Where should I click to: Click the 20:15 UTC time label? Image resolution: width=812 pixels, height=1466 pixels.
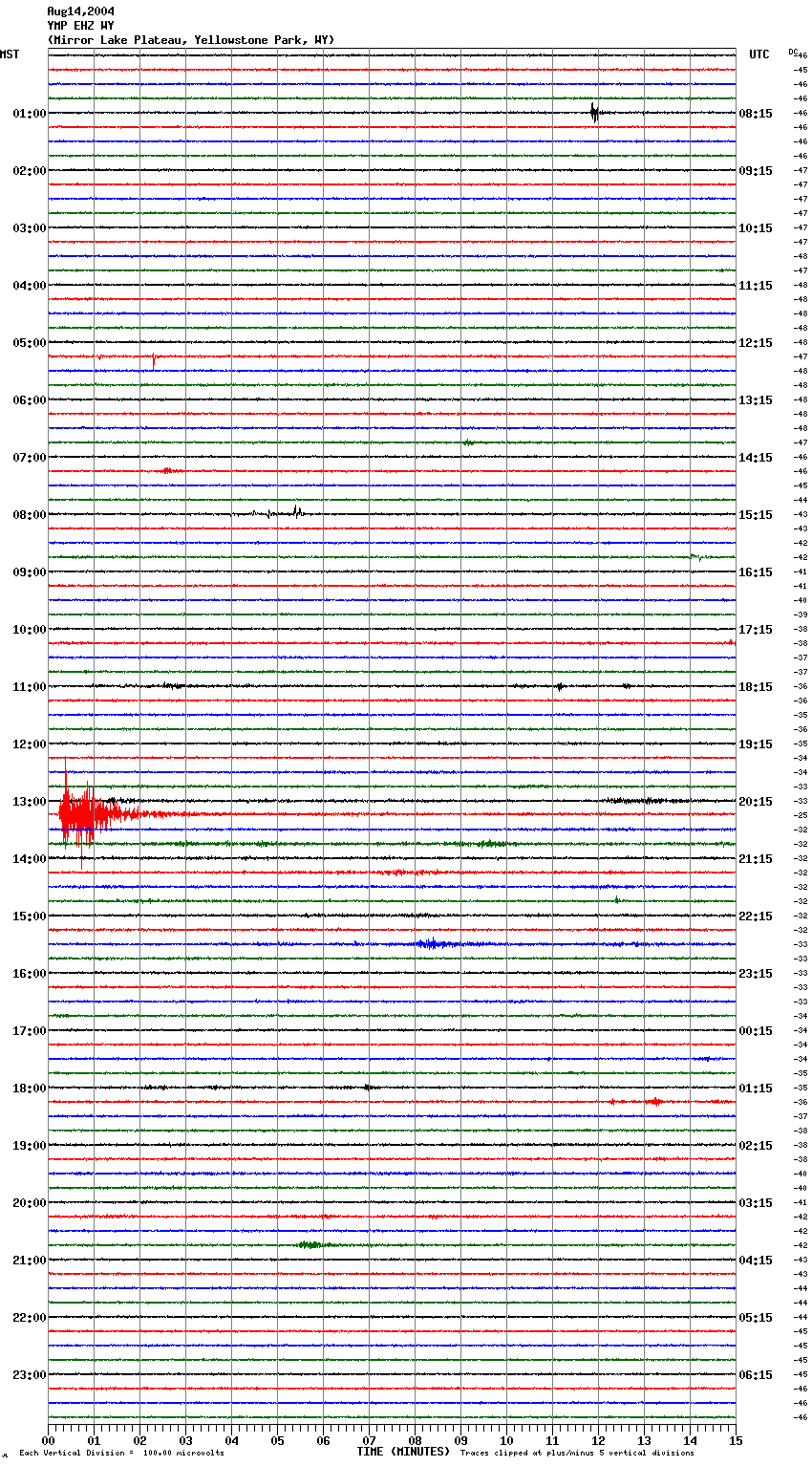[756, 802]
